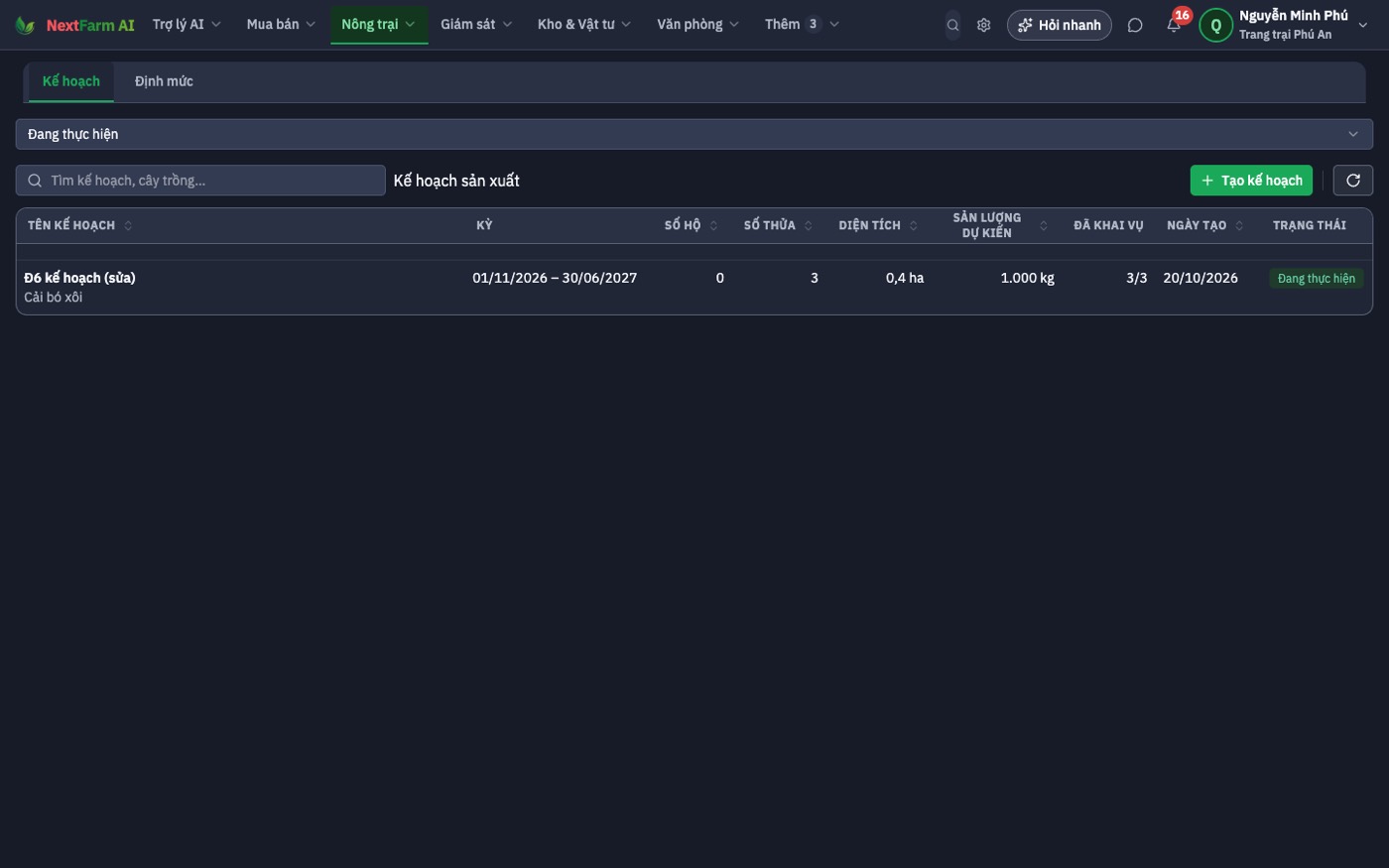Click the 0,4 ha area cell
The width and height of the screenshot is (1389, 868).
tap(905, 278)
